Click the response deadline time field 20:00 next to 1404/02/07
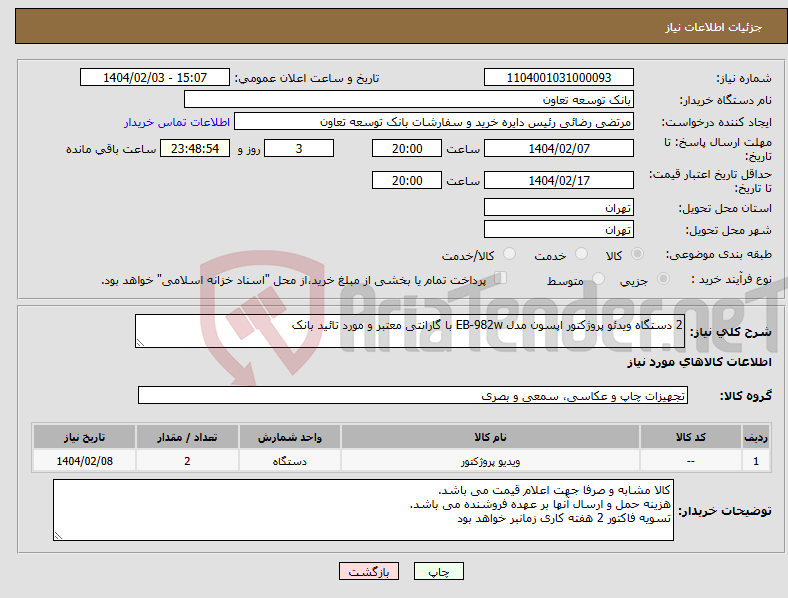Viewport: 788px width, 598px height. [x=407, y=148]
